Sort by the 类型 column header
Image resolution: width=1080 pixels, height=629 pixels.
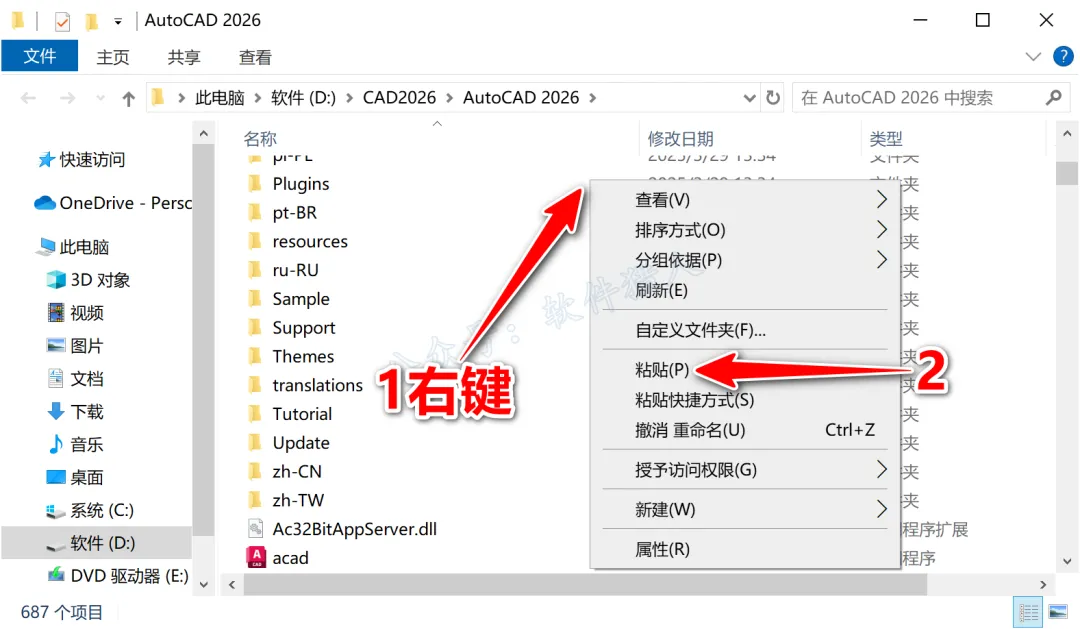(886, 138)
